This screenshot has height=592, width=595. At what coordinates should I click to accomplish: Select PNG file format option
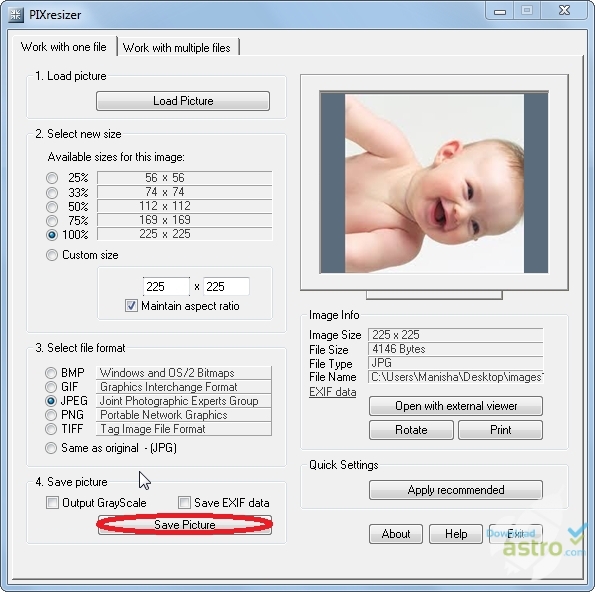(x=51, y=415)
